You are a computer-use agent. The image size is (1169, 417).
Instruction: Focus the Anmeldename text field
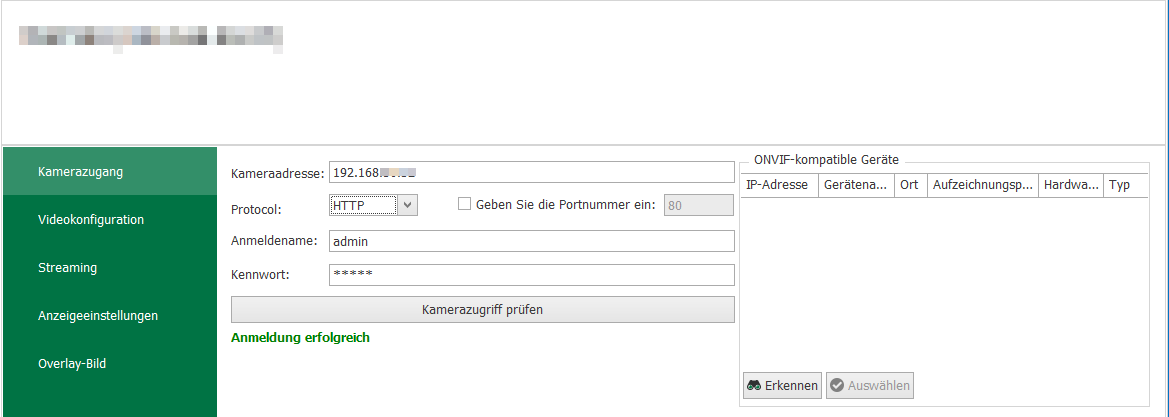point(531,241)
